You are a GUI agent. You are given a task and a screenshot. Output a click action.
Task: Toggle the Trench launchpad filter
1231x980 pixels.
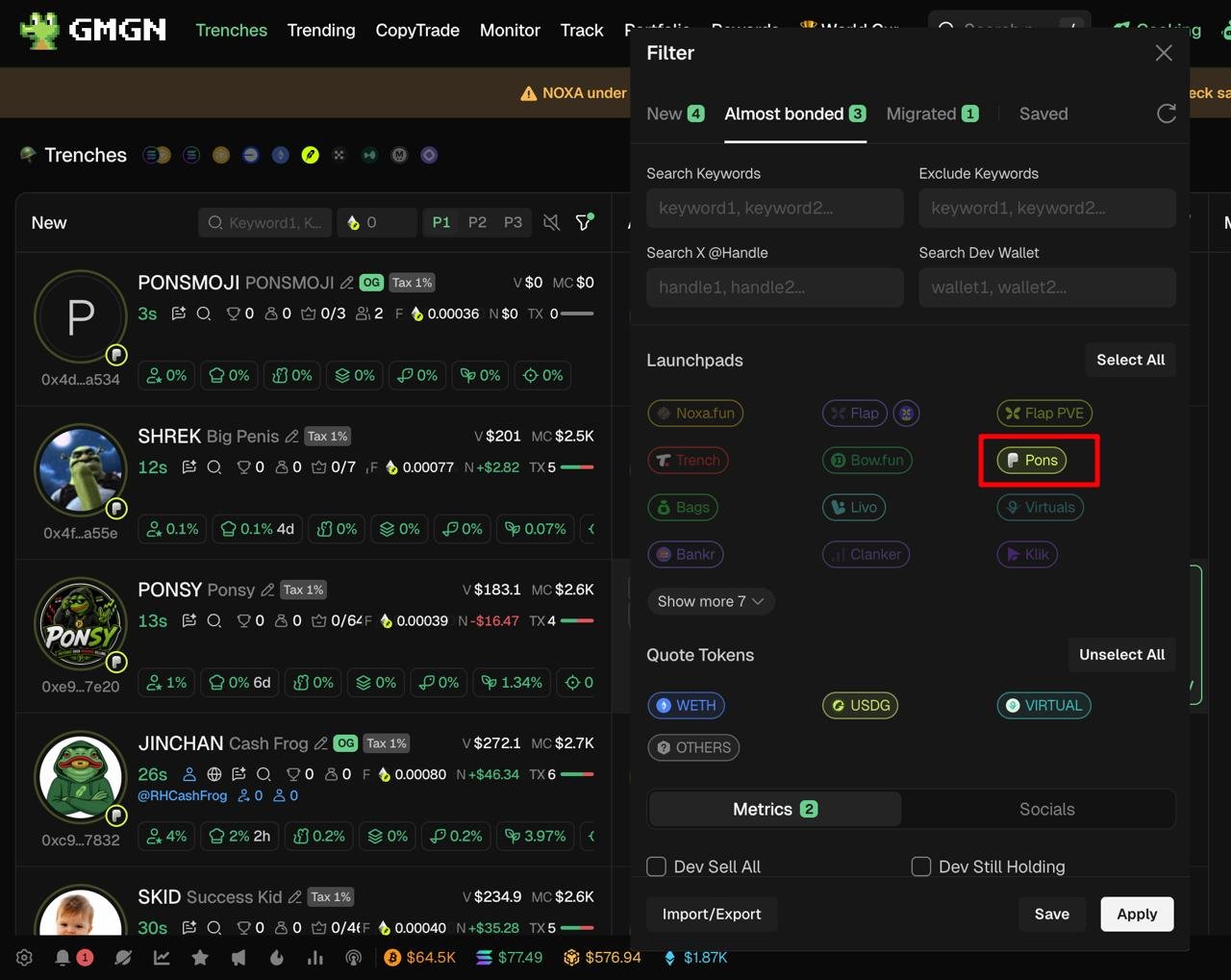(x=688, y=461)
